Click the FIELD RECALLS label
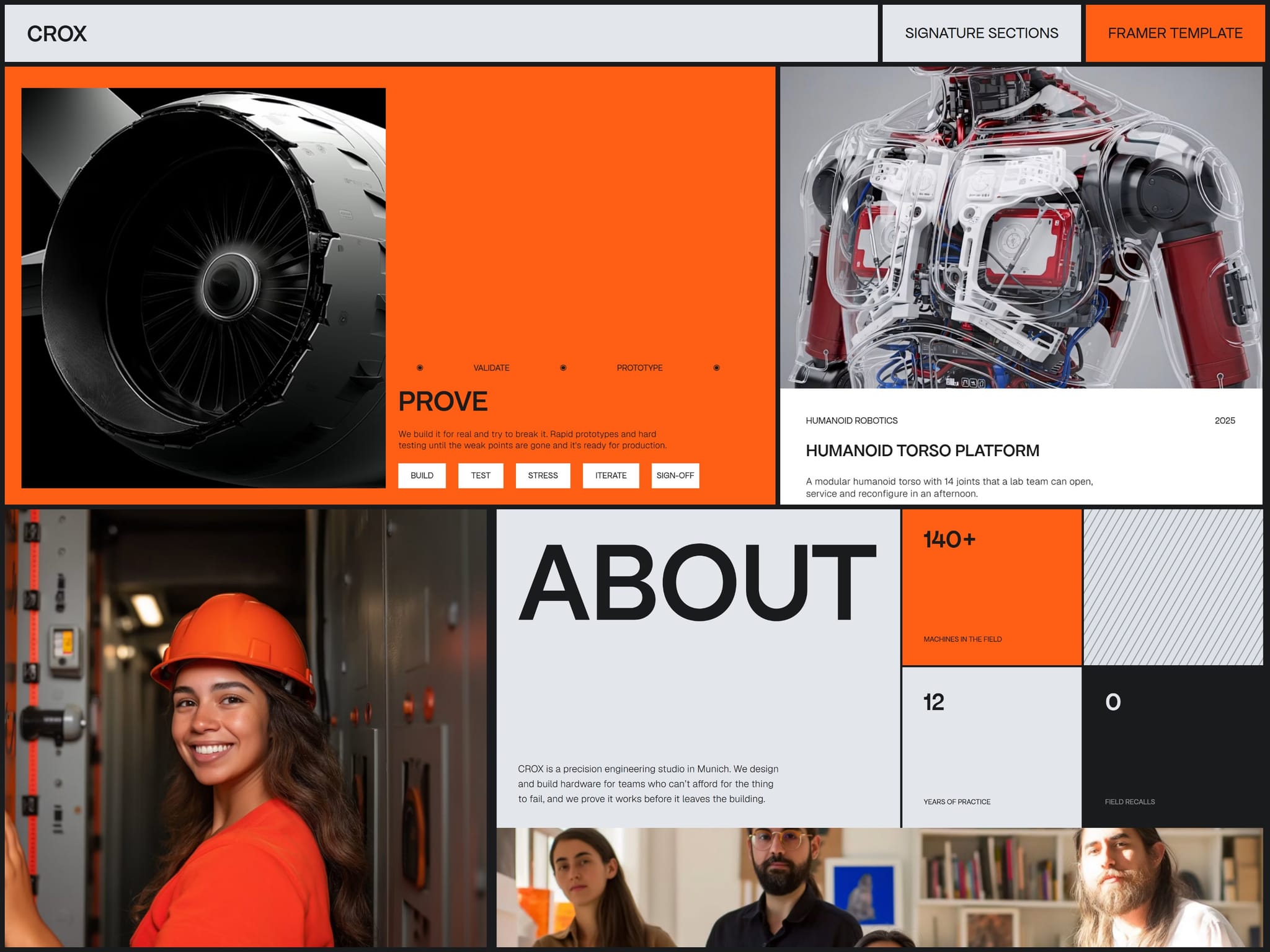 tap(1130, 802)
